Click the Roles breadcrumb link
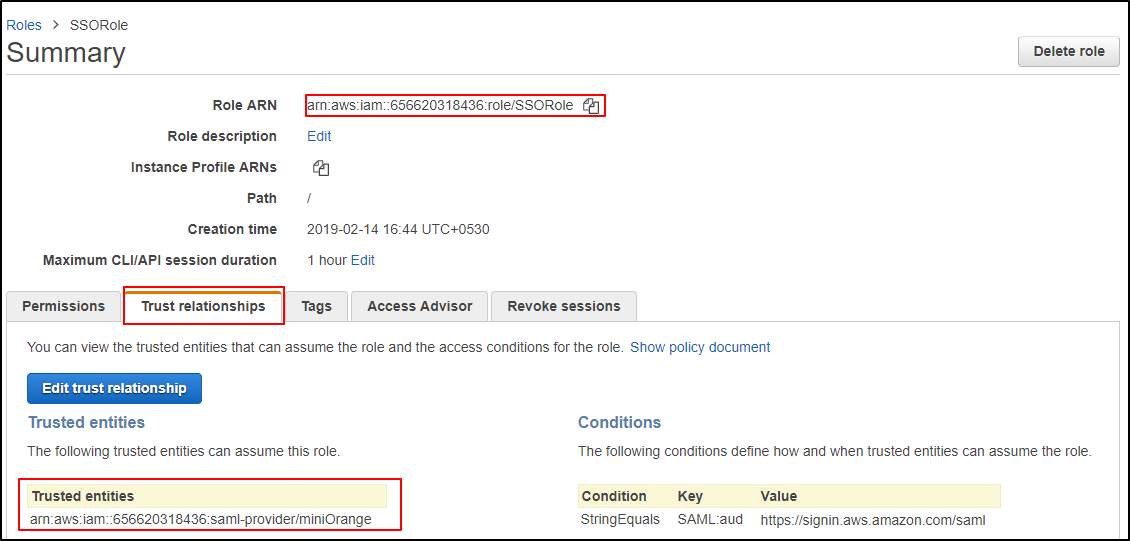The width and height of the screenshot is (1130, 541). tap(24, 25)
